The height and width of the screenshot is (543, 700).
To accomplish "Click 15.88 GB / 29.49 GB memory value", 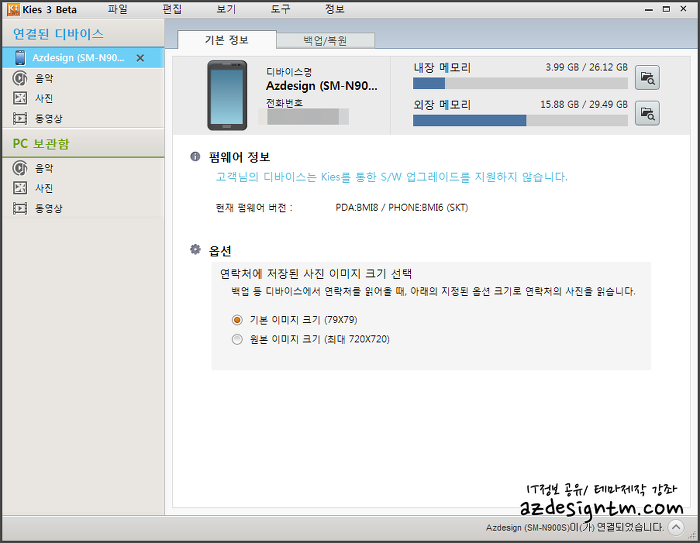I will pyautogui.click(x=584, y=104).
